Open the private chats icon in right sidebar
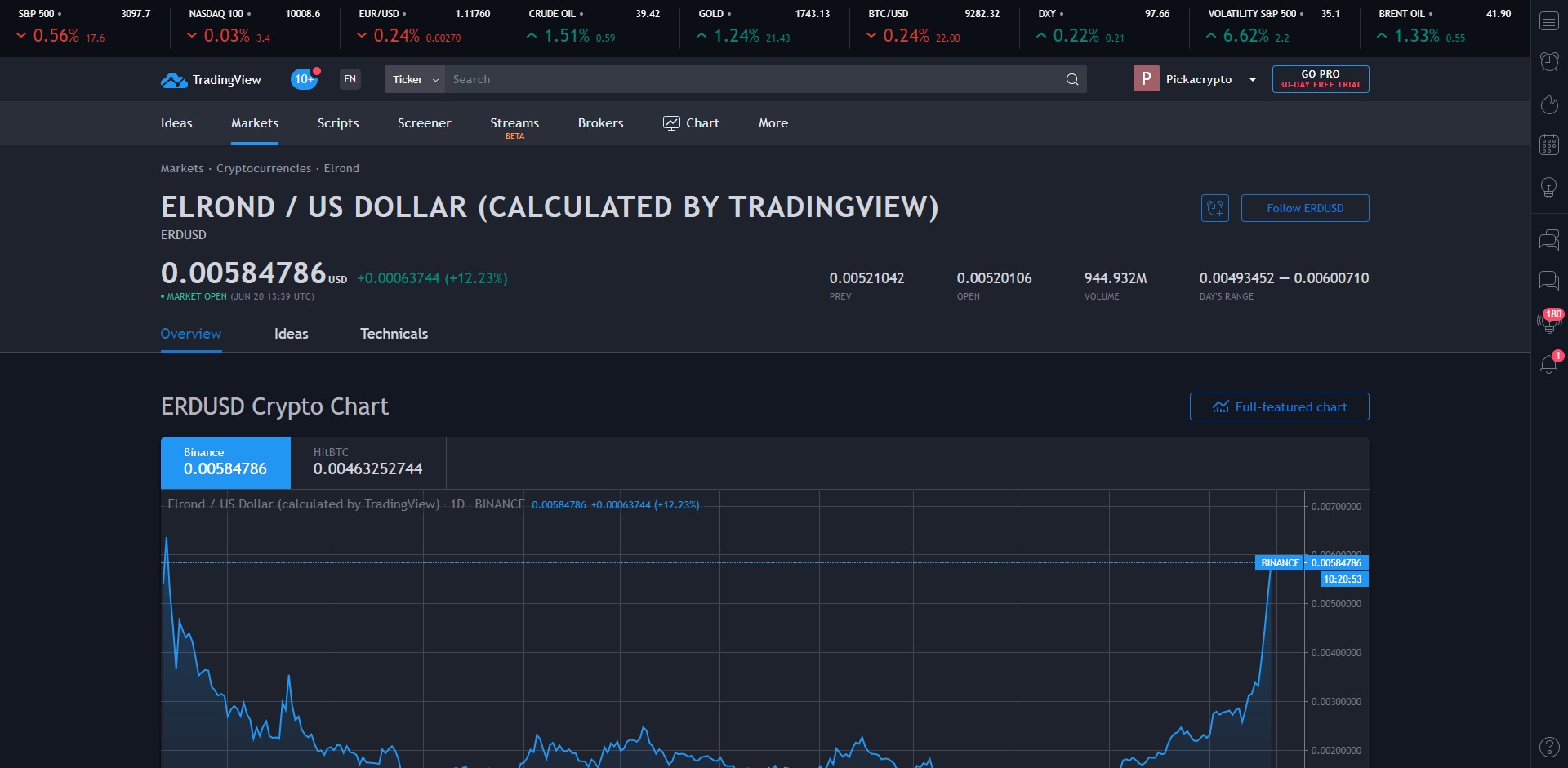The height and width of the screenshot is (768, 1568). click(1549, 281)
